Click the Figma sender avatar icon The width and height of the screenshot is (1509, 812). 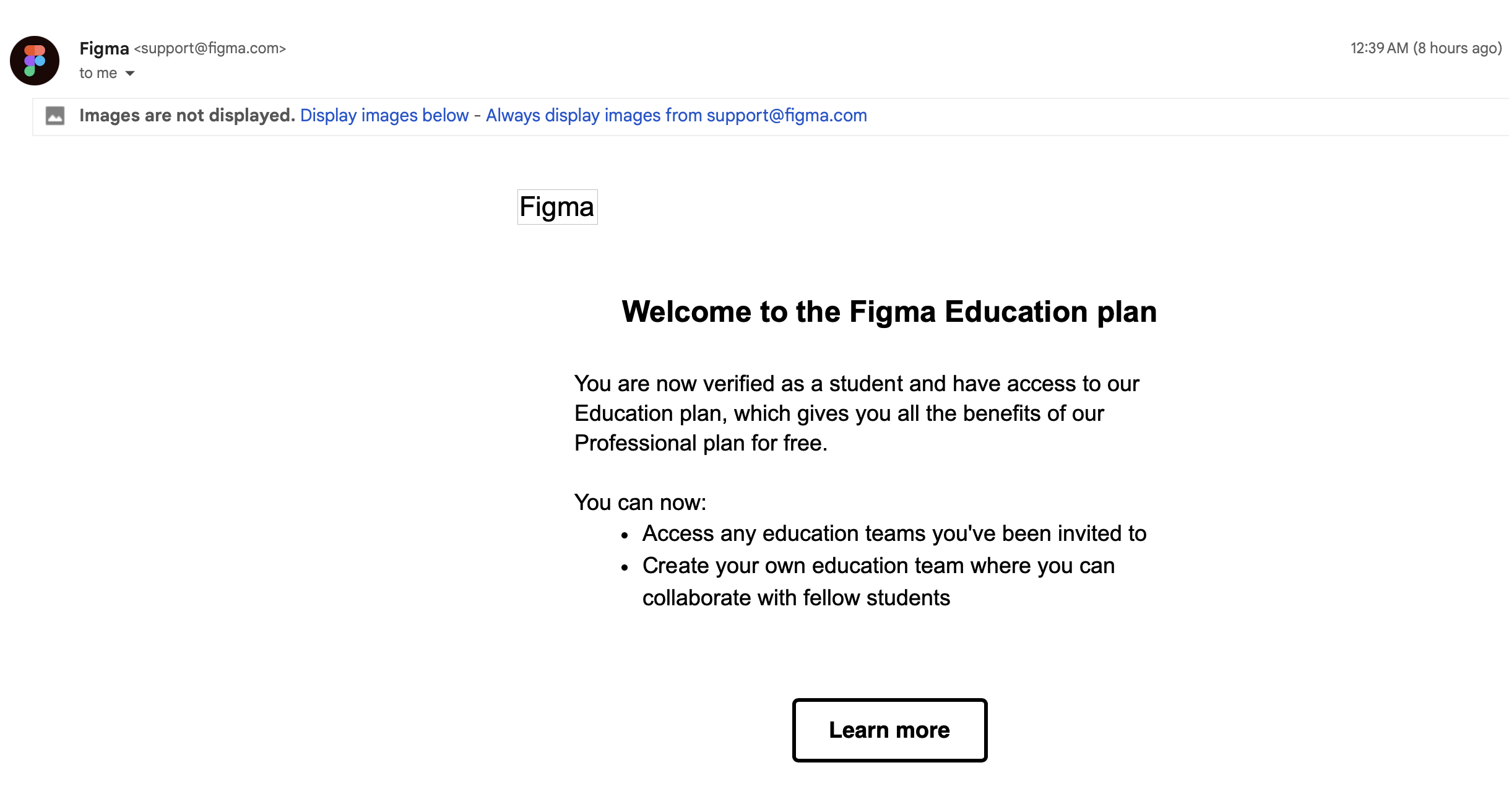point(35,61)
